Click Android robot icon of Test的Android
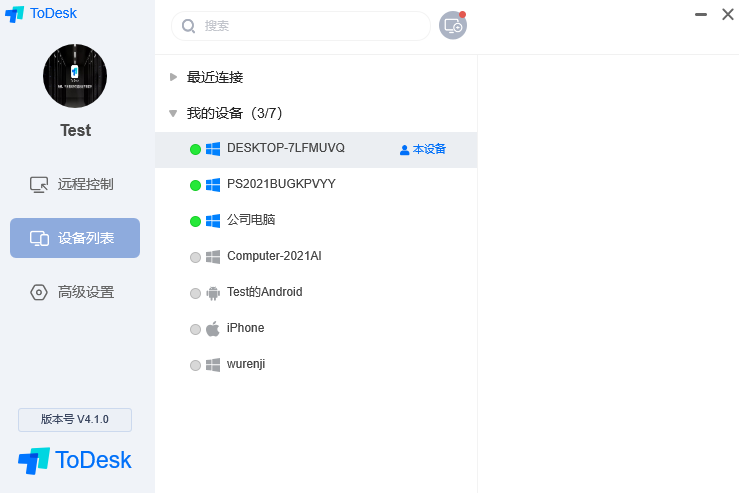Viewport: 739px width, 493px height. 213,293
